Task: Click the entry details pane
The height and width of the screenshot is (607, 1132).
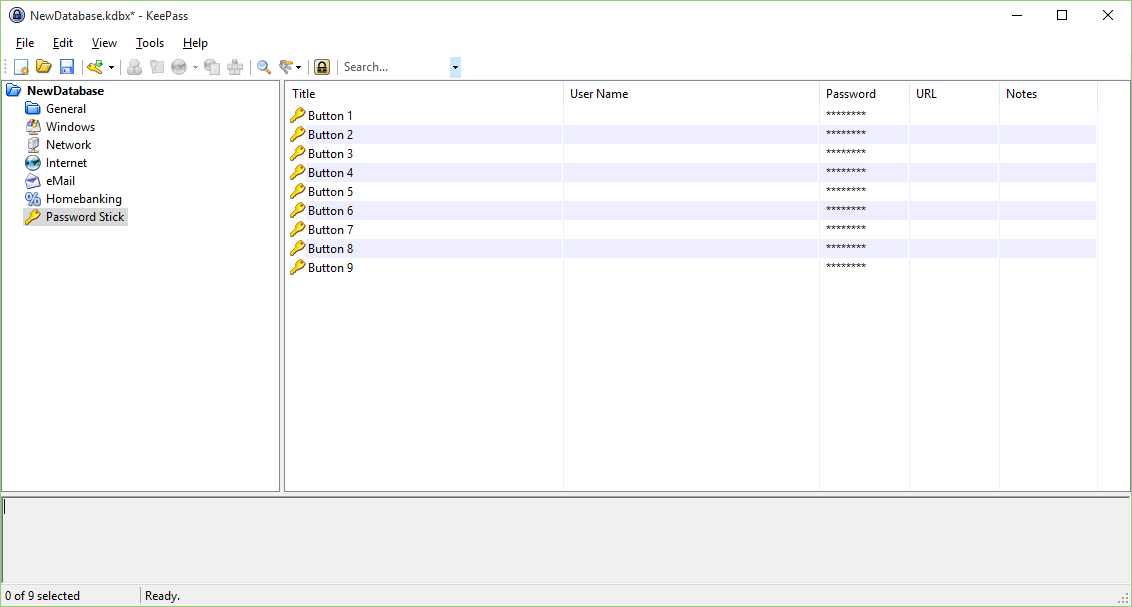Action: click(x=566, y=540)
